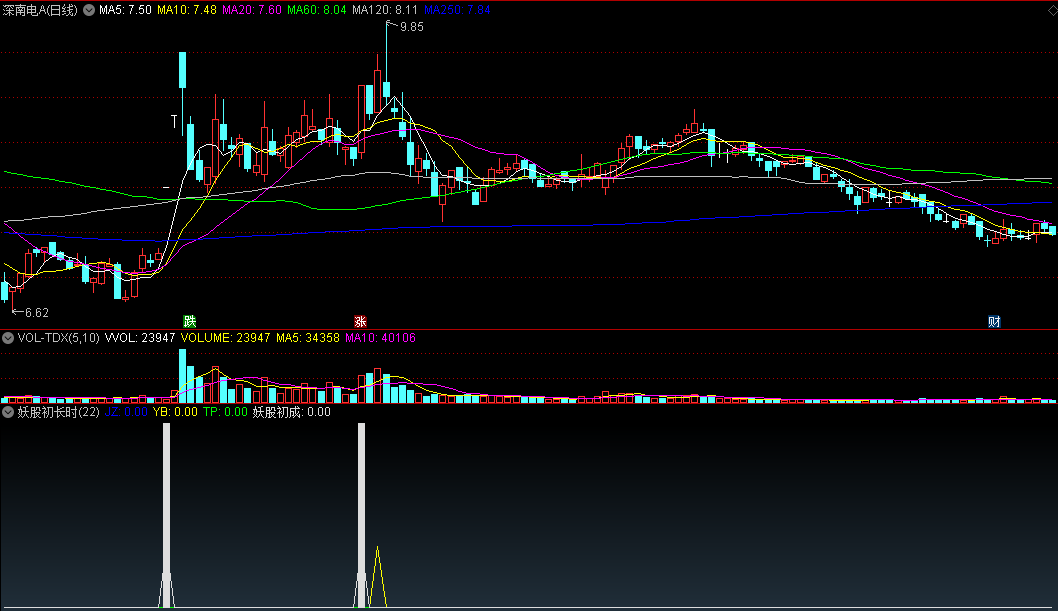The image size is (1058, 611).
Task: Click the tallest volume bar in the VOL panel
Action: 182,376
